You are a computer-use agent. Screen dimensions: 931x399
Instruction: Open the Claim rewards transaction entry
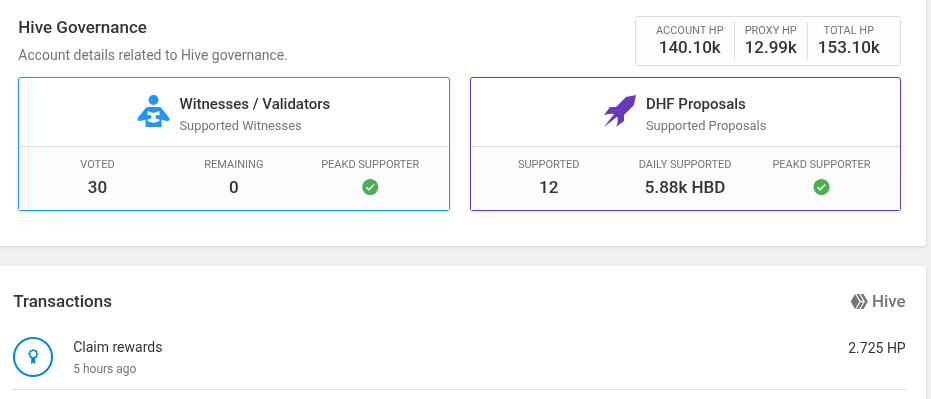[460, 357]
